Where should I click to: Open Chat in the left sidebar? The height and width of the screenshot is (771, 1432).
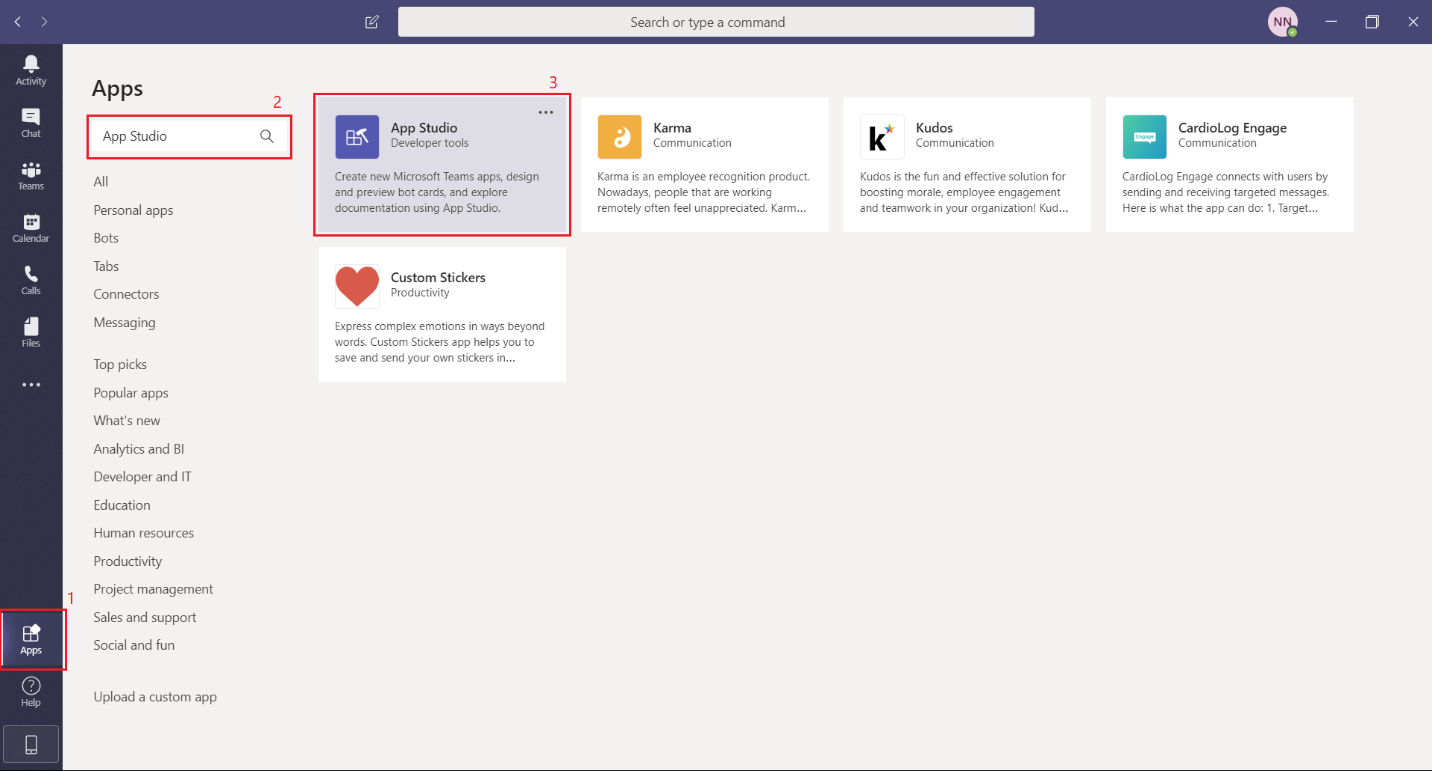31,122
